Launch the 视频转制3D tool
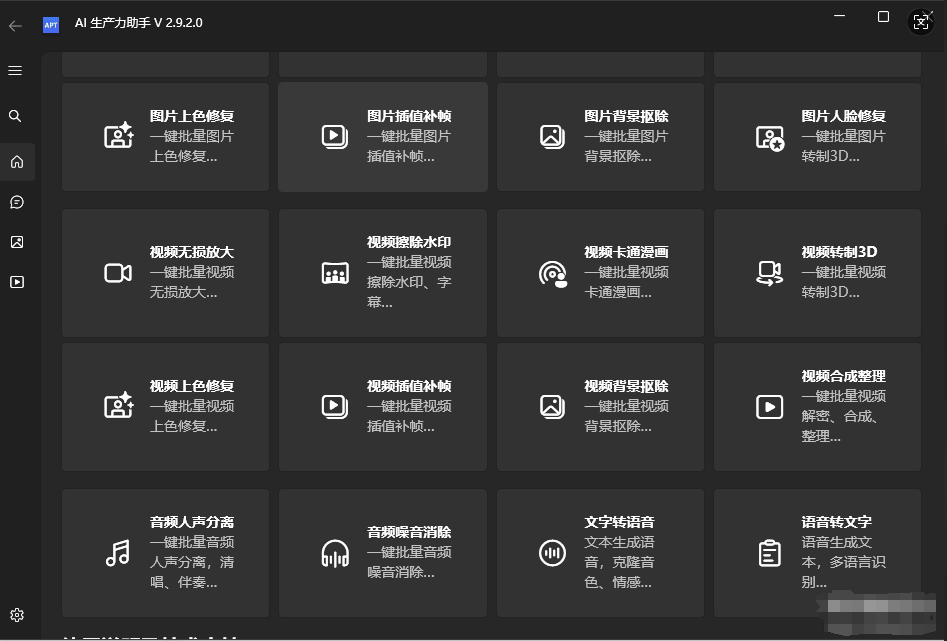Screen dimensions: 947x641 pos(817,272)
